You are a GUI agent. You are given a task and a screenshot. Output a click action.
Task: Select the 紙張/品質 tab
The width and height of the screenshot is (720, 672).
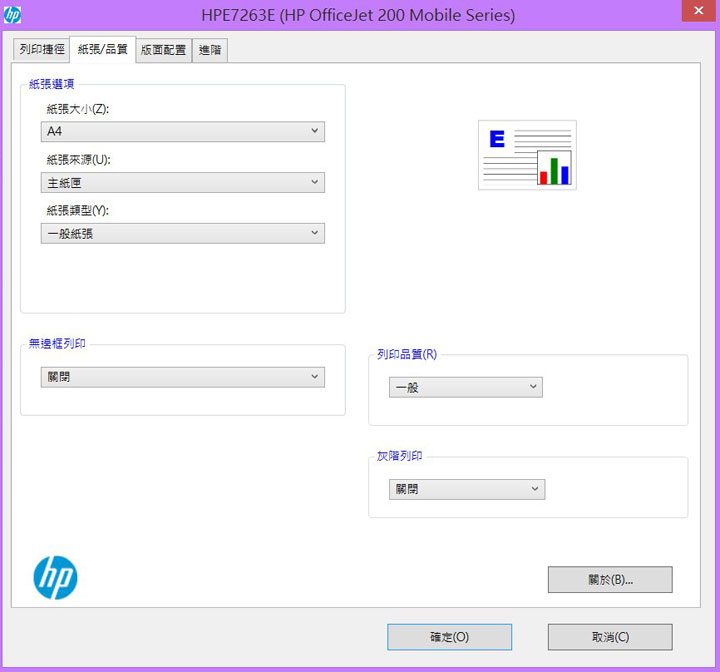102,49
